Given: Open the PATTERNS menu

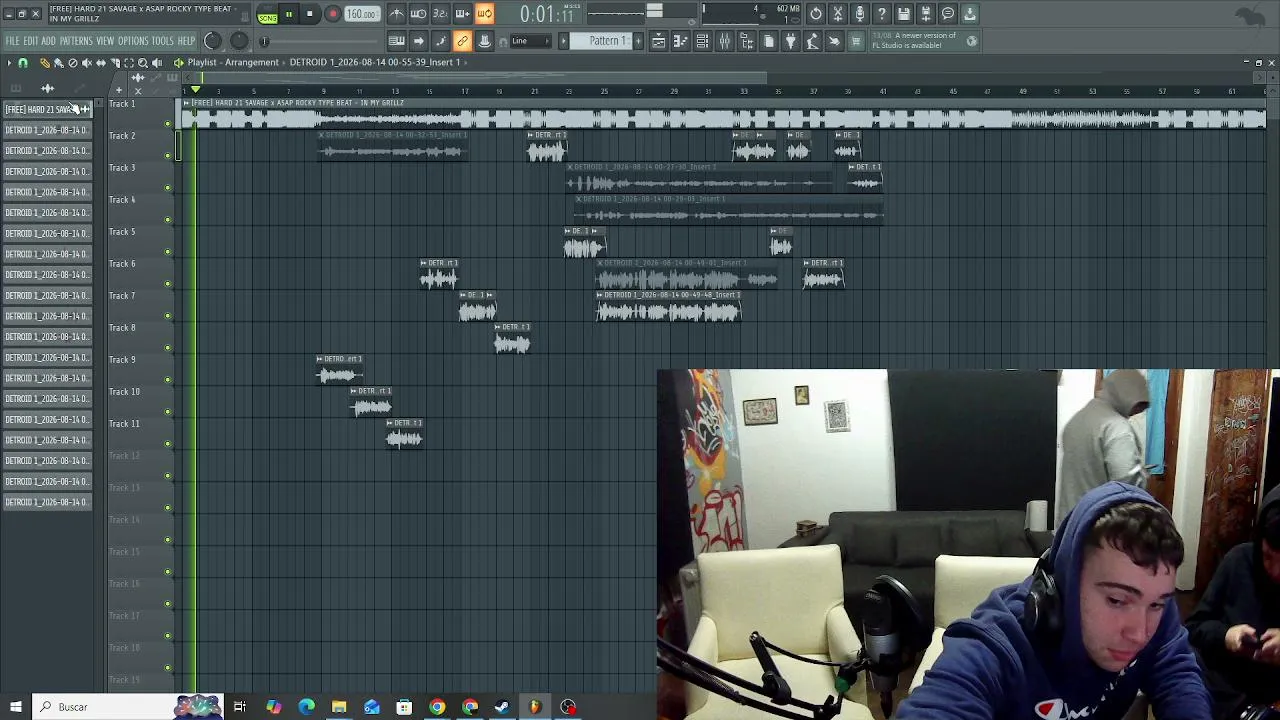Looking at the screenshot, I should (x=76, y=41).
